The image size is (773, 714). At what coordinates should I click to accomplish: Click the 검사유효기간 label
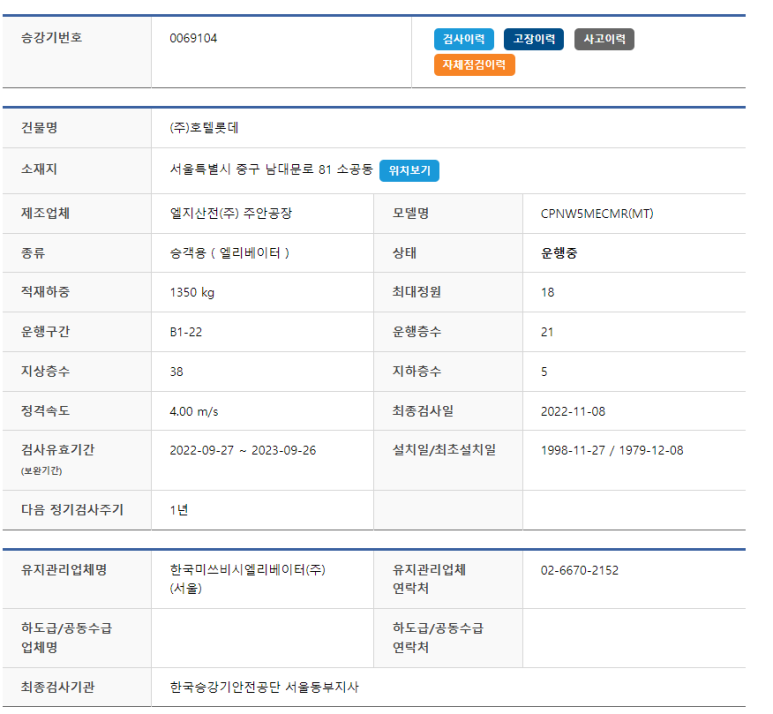click(57, 450)
